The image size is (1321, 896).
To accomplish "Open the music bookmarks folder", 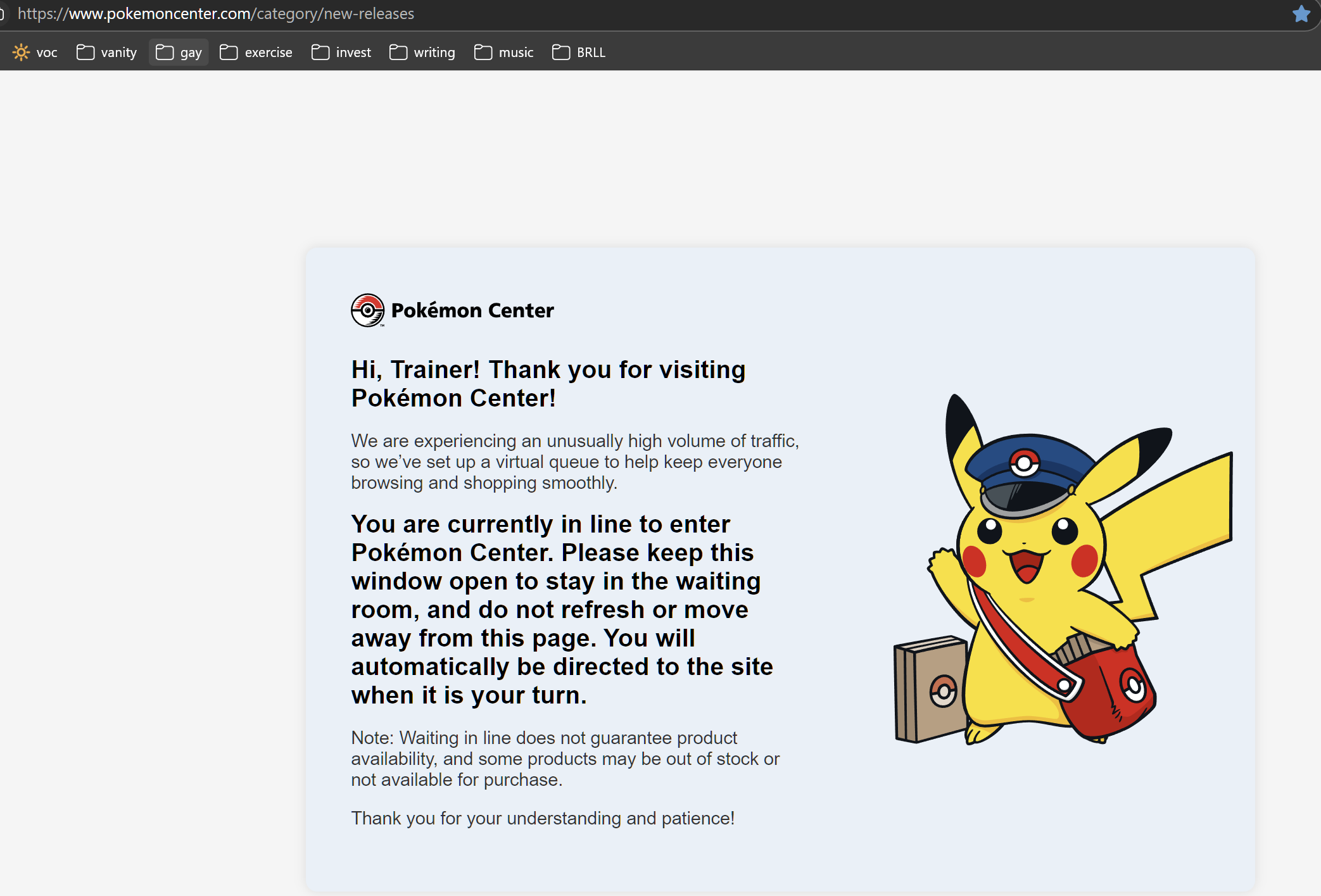I will pos(504,52).
